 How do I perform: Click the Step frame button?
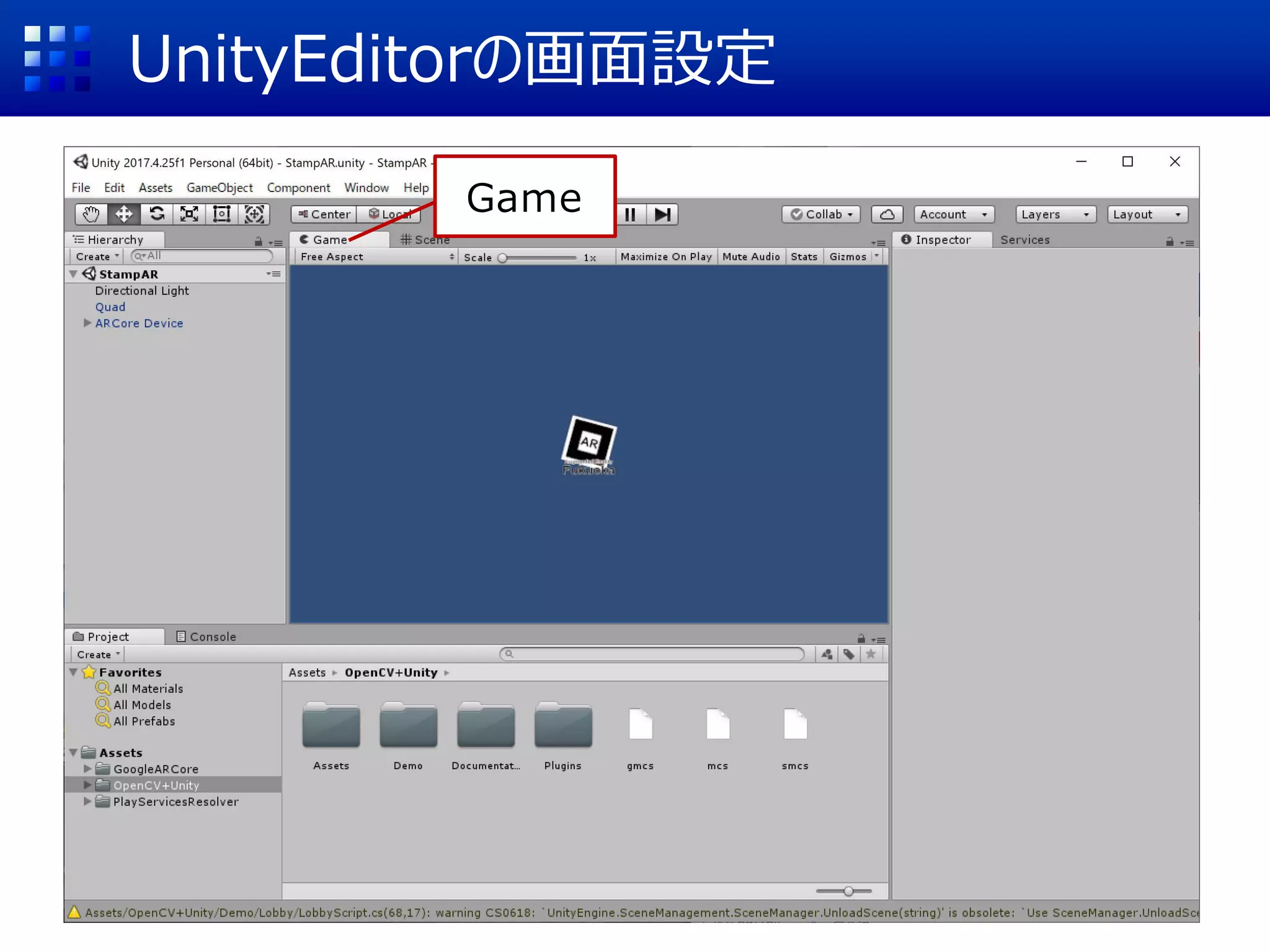(662, 214)
